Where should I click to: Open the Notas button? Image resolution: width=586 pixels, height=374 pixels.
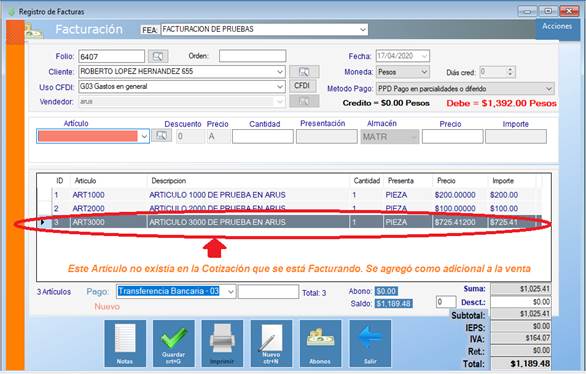click(125, 343)
